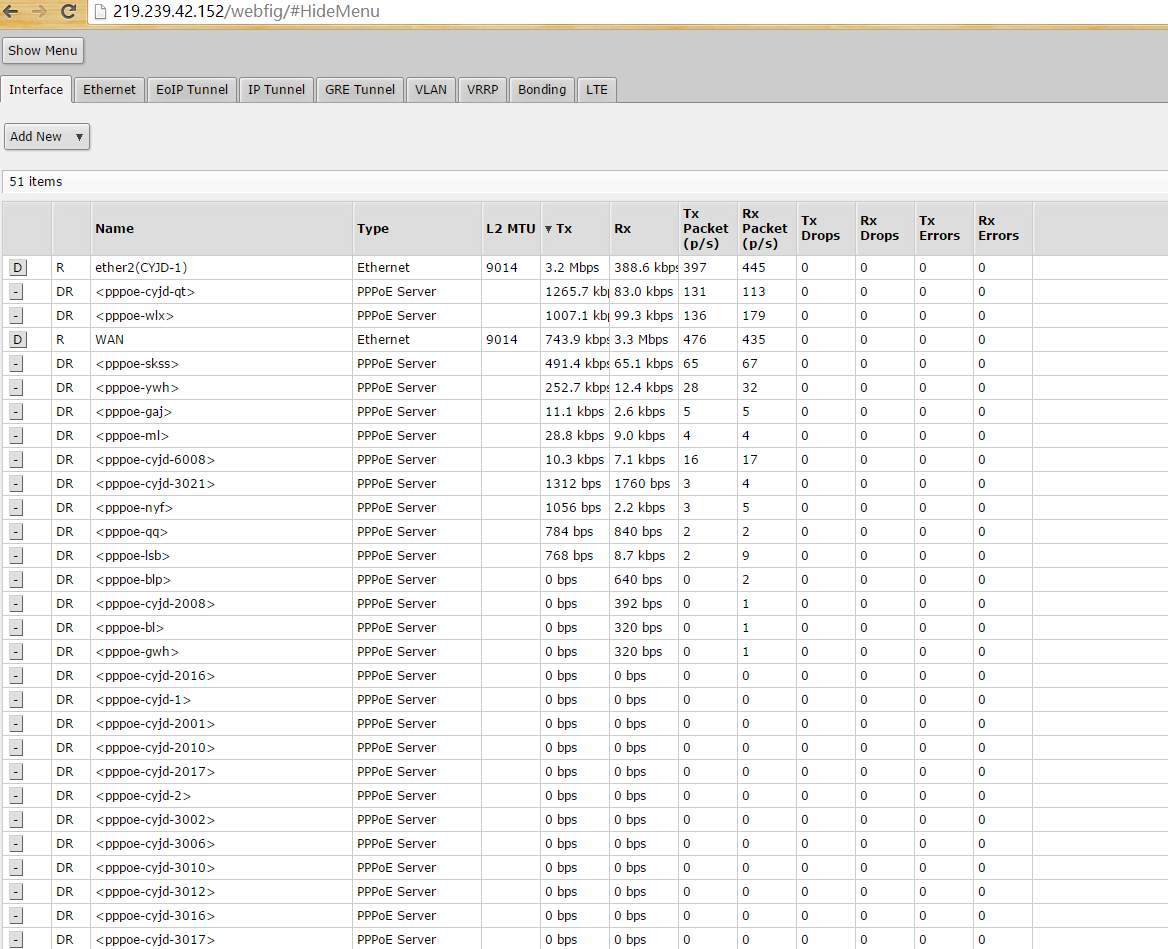Remove pppoe-gwh using its minus button
Viewport: 1168px width, 949px height.
[x=16, y=652]
